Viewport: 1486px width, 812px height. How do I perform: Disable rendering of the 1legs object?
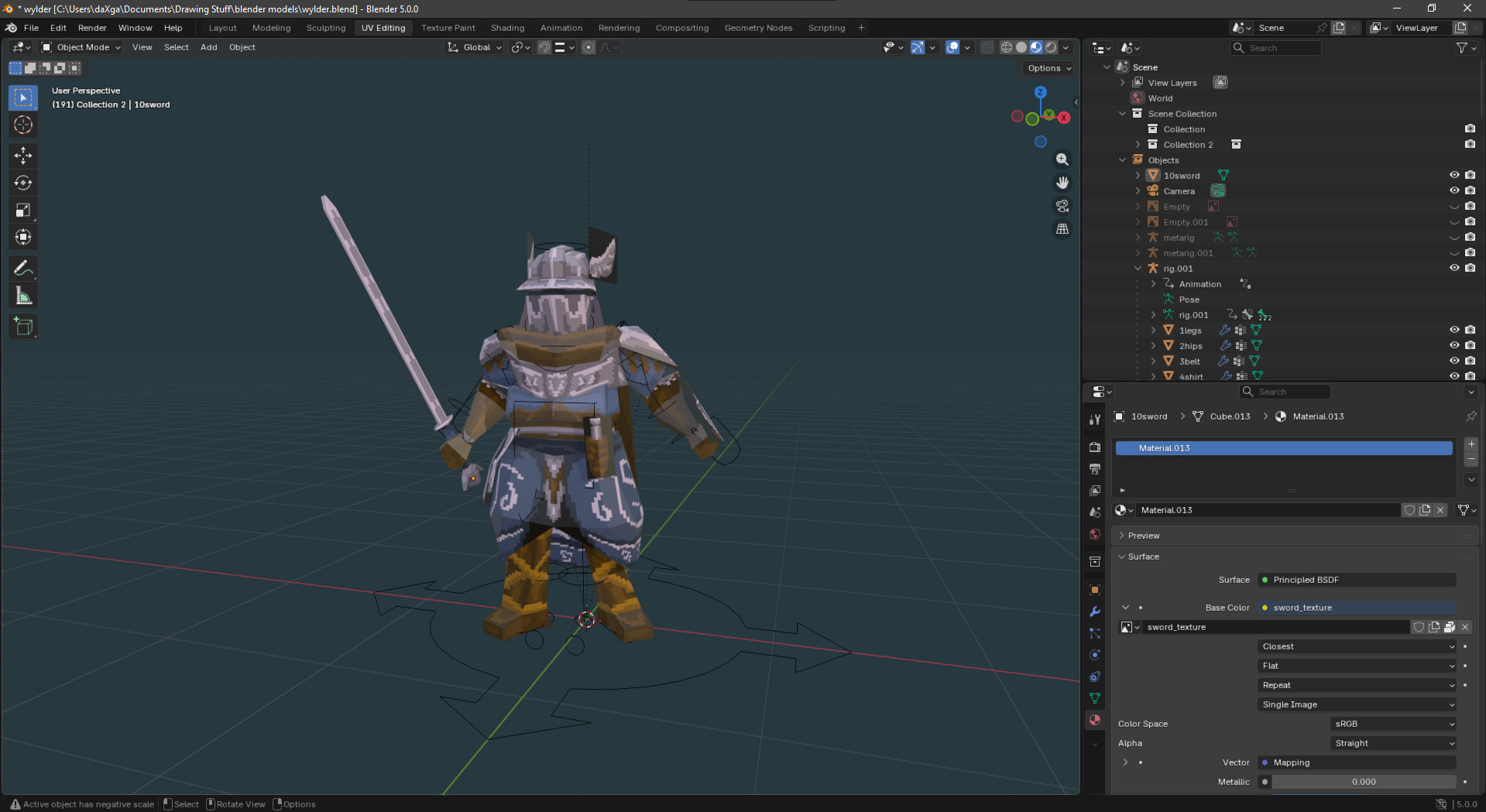pyautogui.click(x=1471, y=330)
